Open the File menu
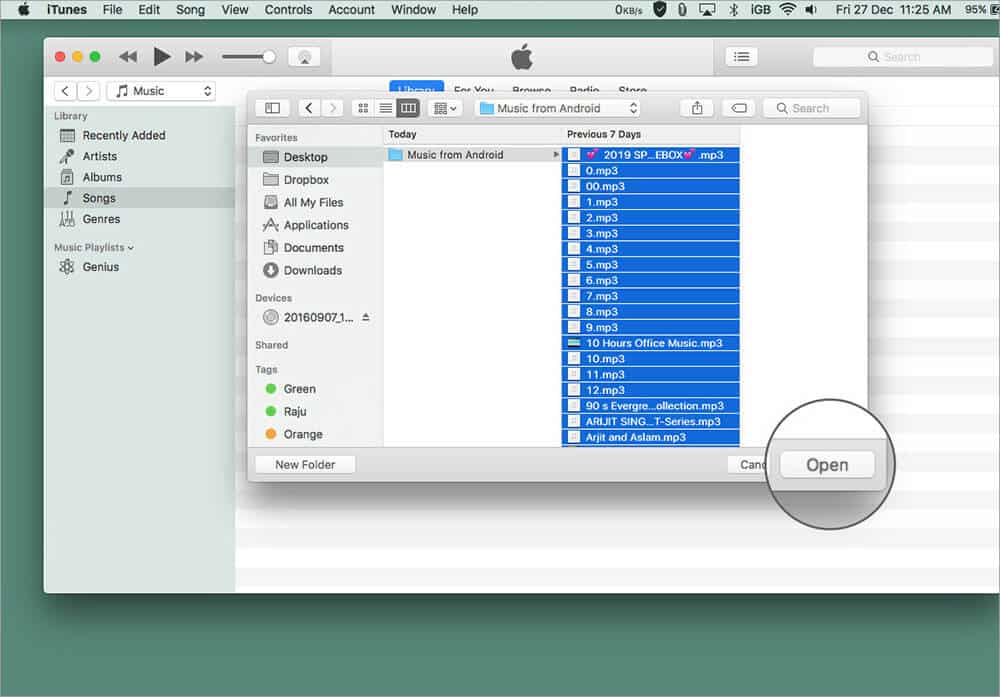 [x=112, y=10]
